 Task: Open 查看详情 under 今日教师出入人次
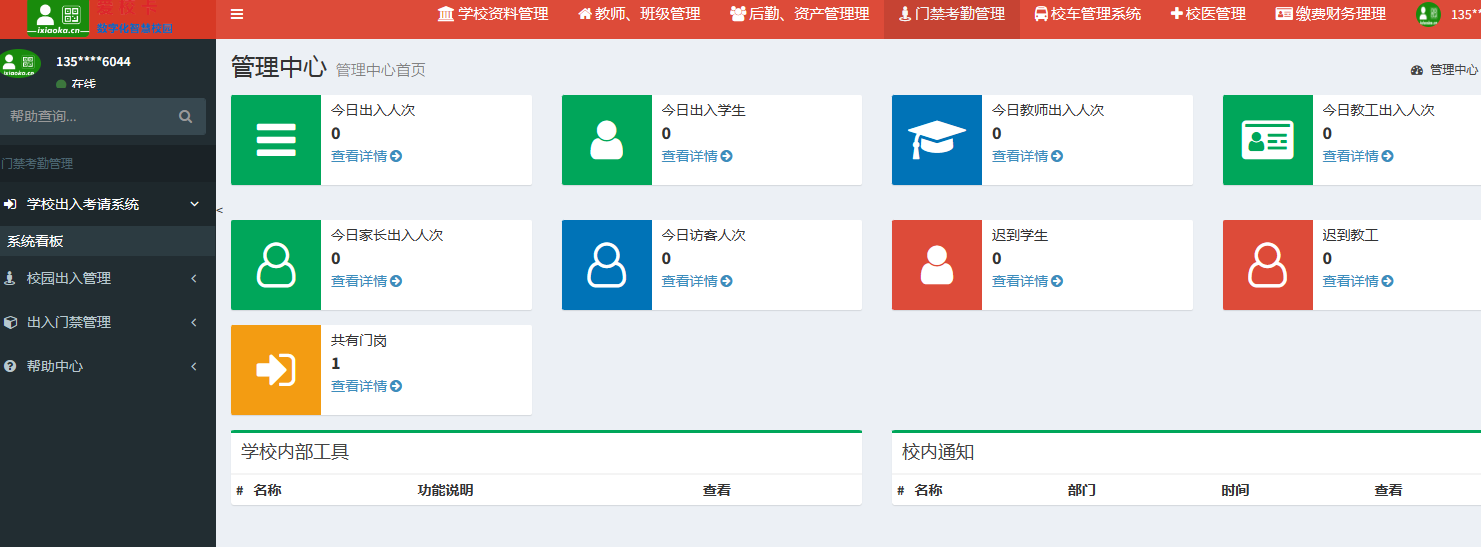(x=1027, y=156)
